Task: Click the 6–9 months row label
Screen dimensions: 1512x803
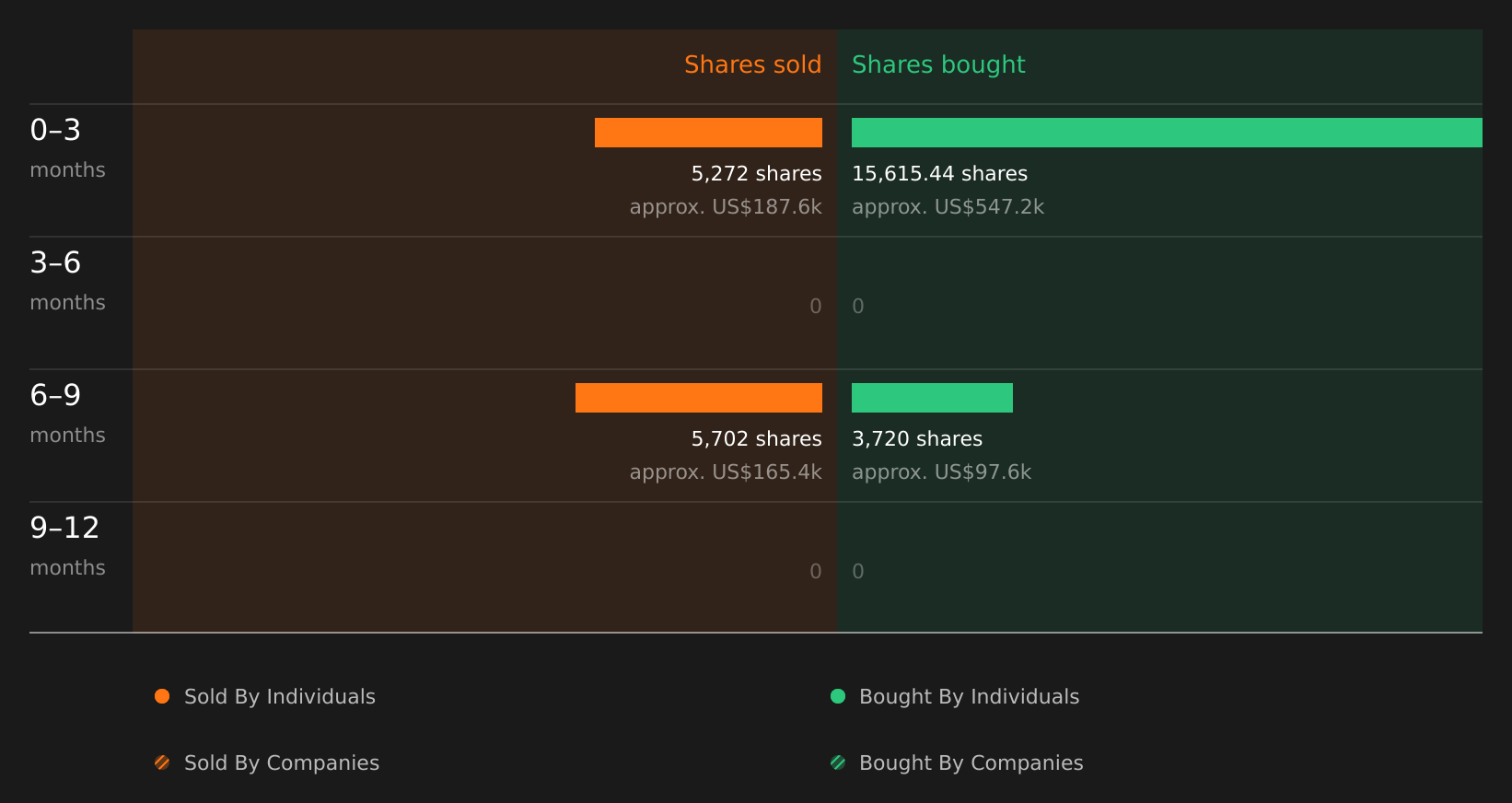Action: tap(67, 413)
